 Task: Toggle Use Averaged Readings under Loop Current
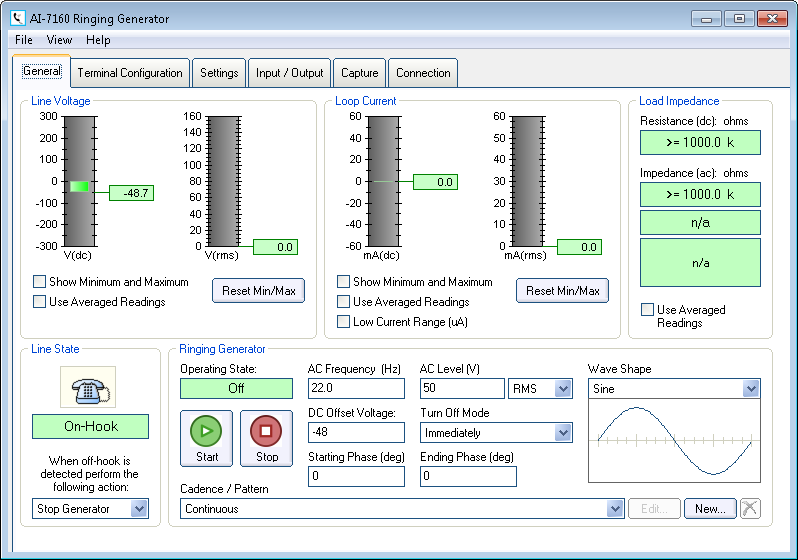tap(344, 302)
